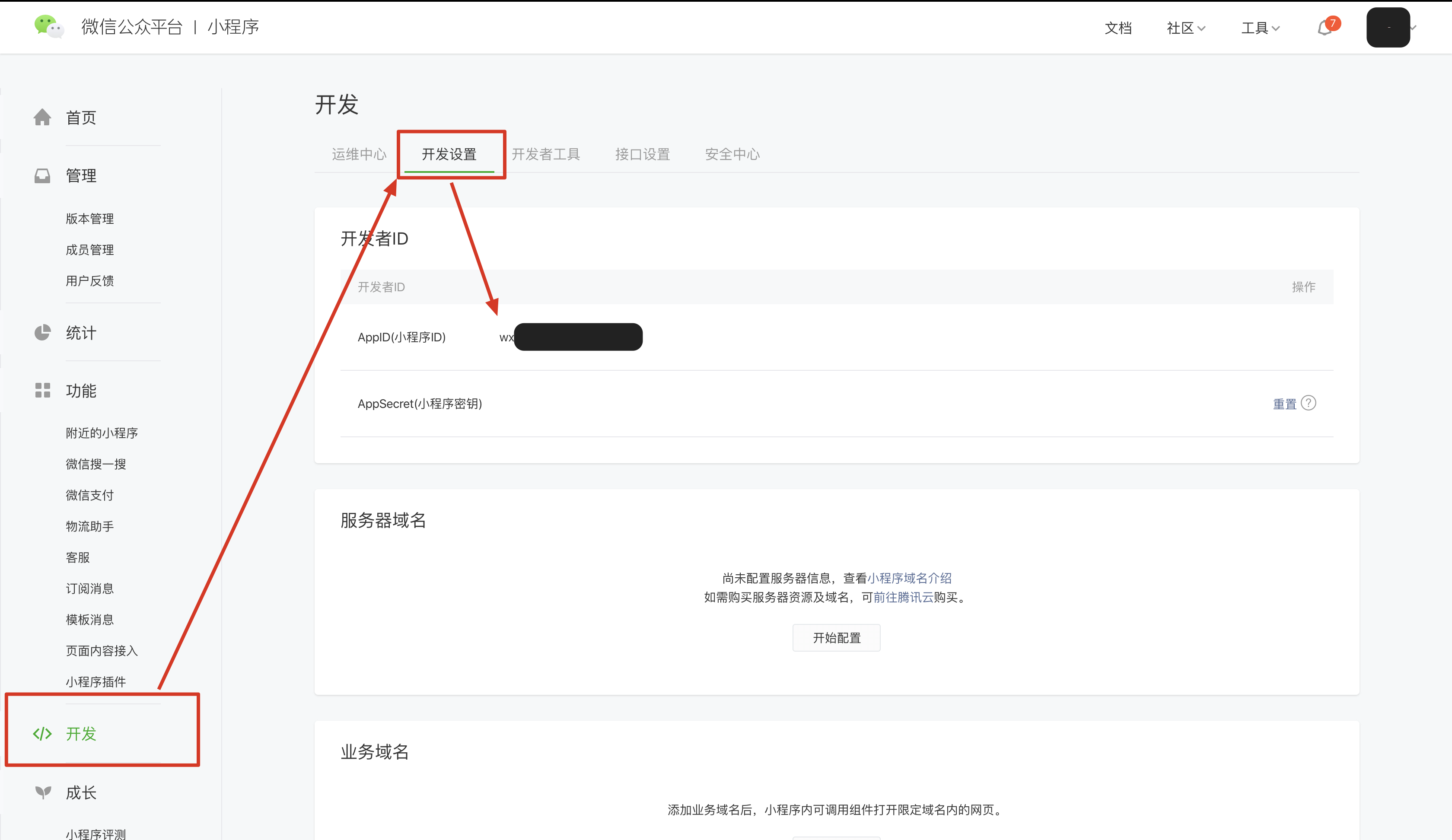The width and height of the screenshot is (1452, 840).
Task: Click the 管理 inbox icon
Action: [x=42, y=175]
